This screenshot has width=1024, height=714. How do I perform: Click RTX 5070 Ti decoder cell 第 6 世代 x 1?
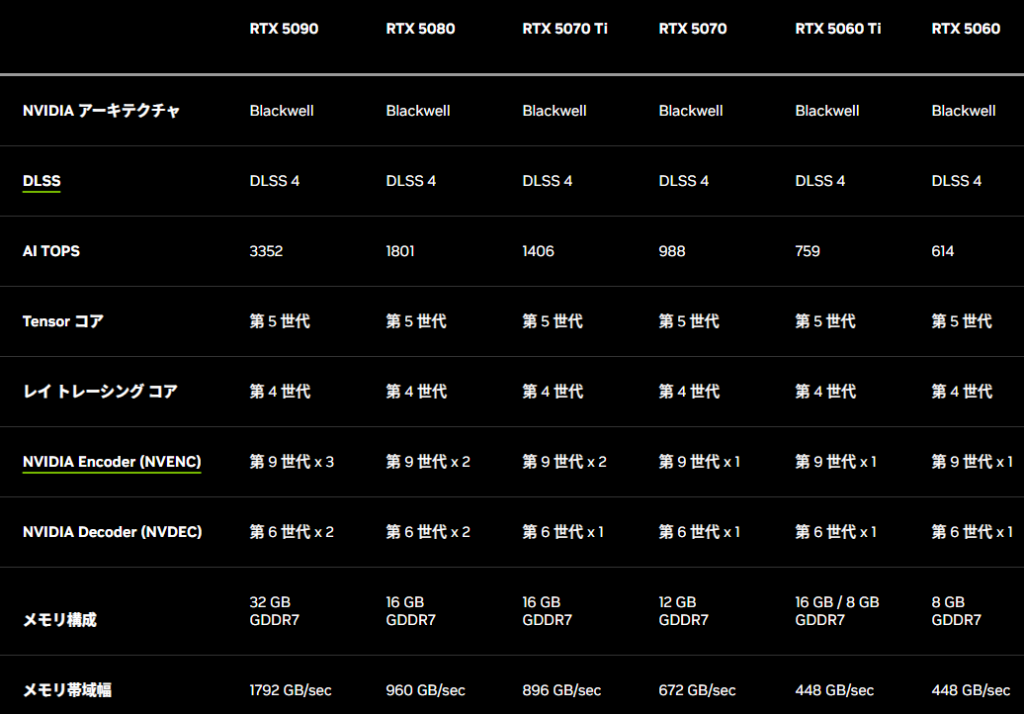[564, 532]
